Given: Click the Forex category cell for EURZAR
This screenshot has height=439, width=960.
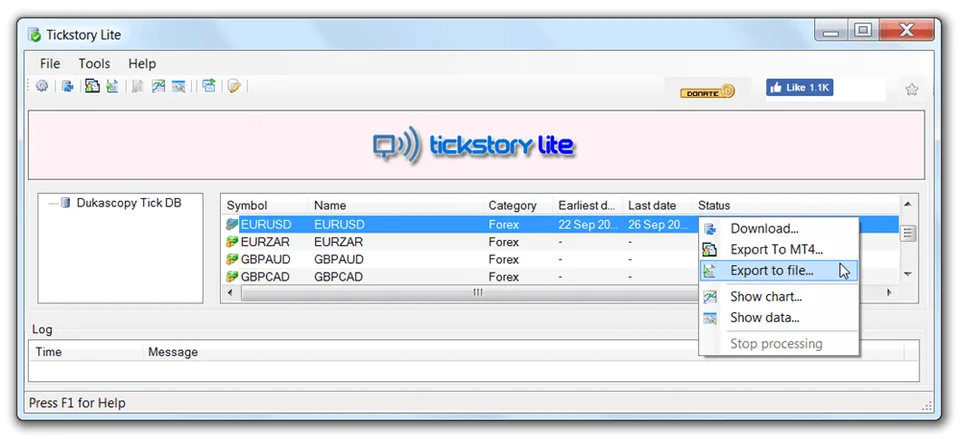Looking at the screenshot, I should click(x=503, y=242).
